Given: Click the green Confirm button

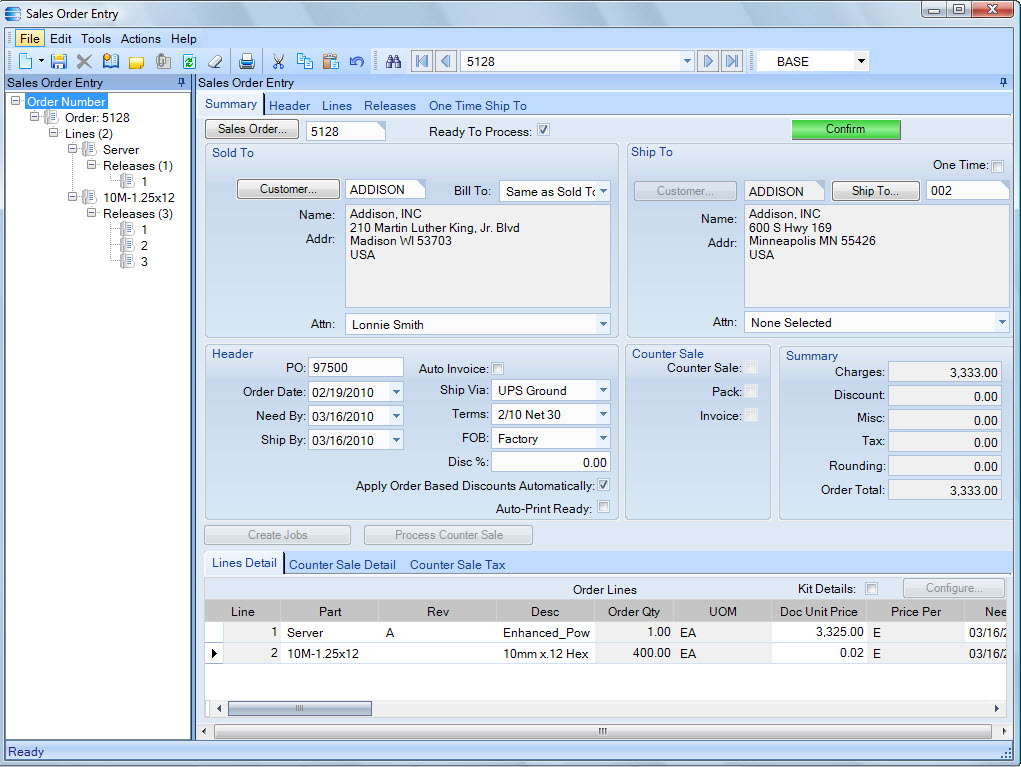Looking at the screenshot, I should coord(846,129).
